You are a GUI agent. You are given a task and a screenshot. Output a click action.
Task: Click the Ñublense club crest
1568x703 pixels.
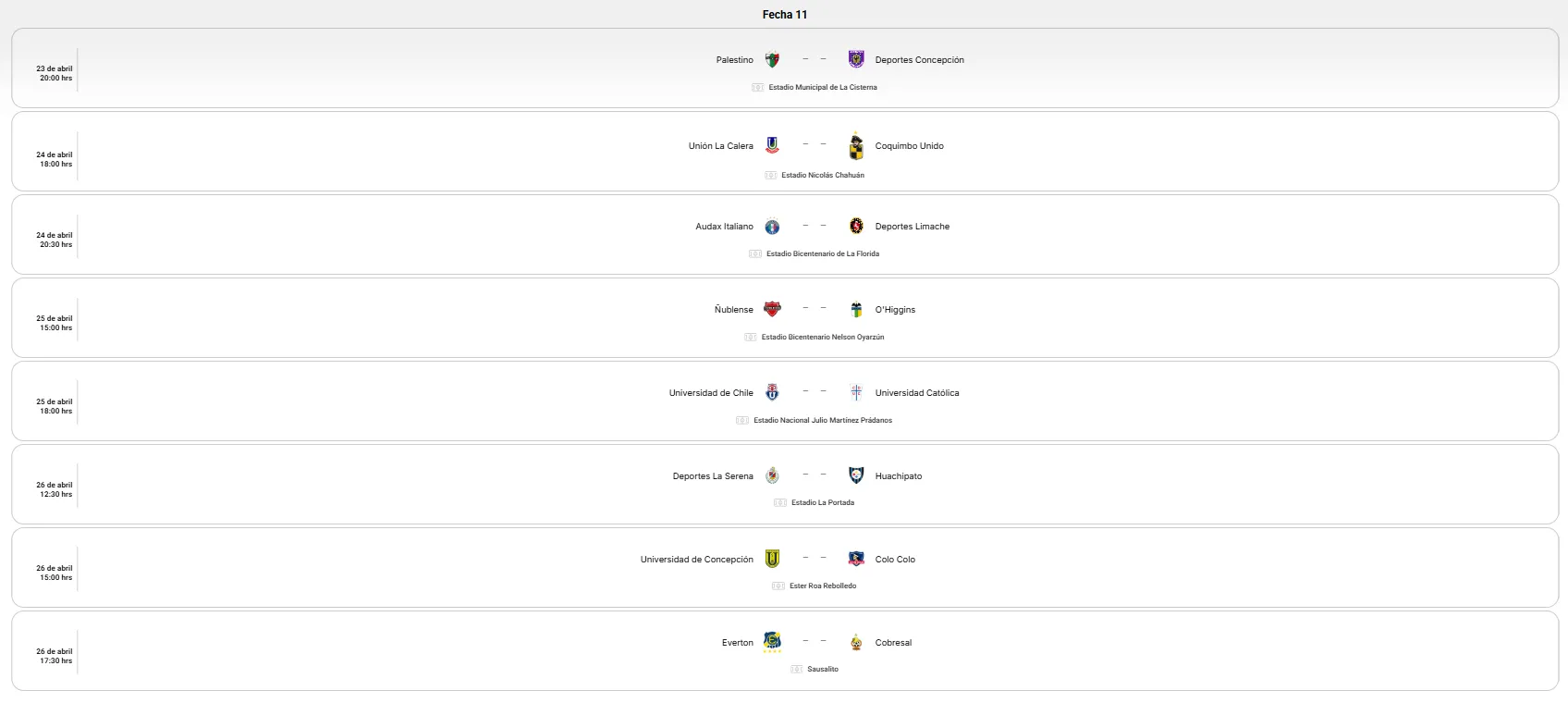(x=772, y=309)
